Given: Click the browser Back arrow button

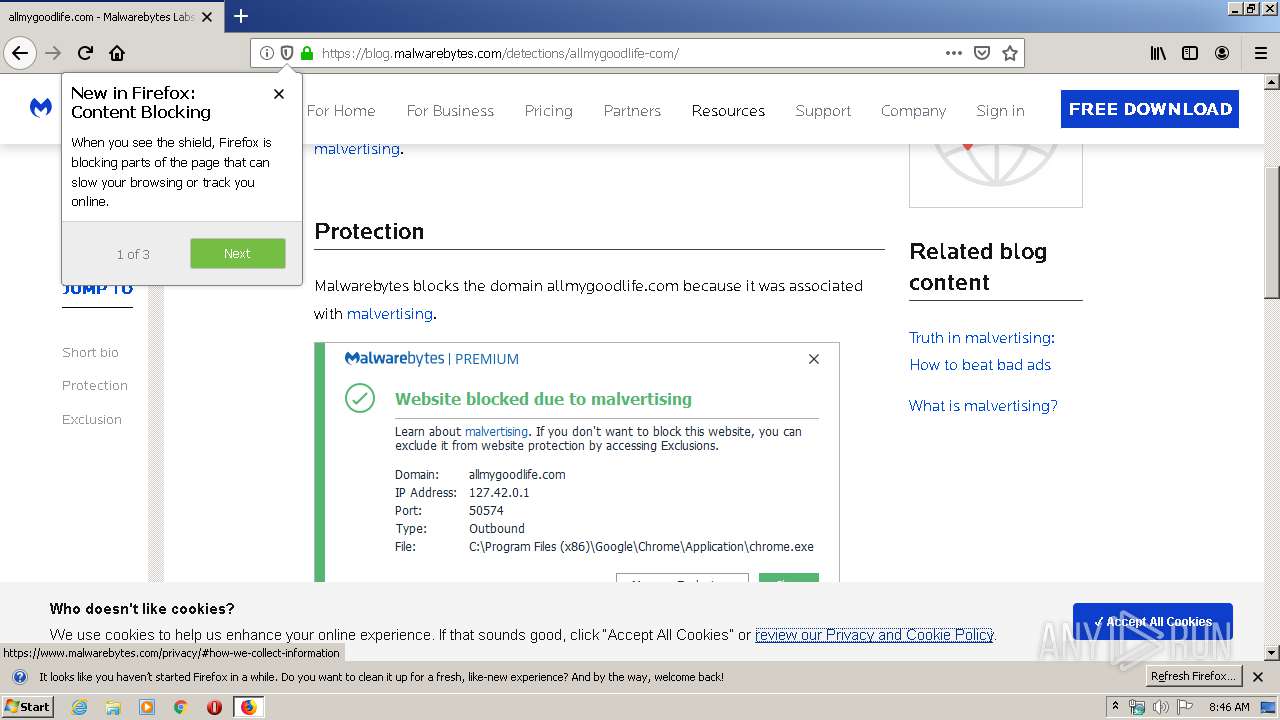Looking at the screenshot, I should tap(20, 53).
